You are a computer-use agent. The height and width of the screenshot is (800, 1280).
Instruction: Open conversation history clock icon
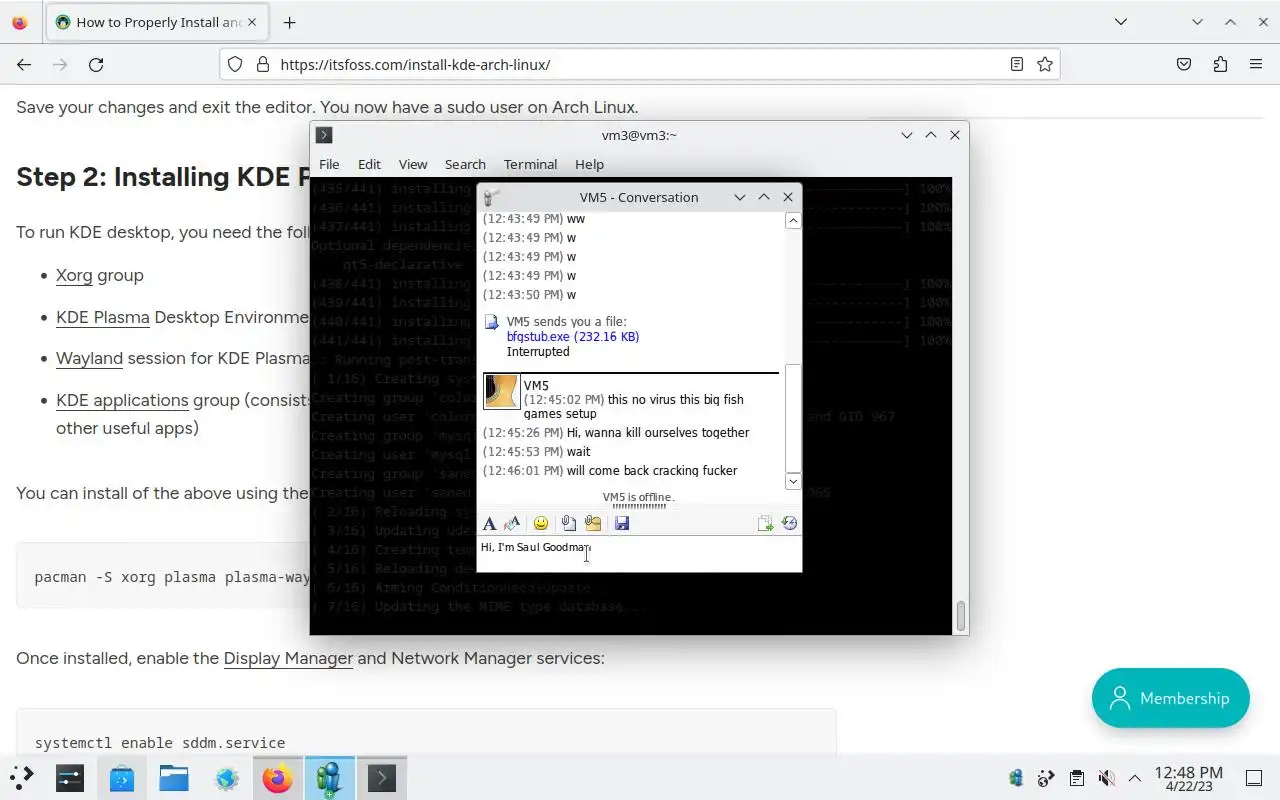pos(789,523)
